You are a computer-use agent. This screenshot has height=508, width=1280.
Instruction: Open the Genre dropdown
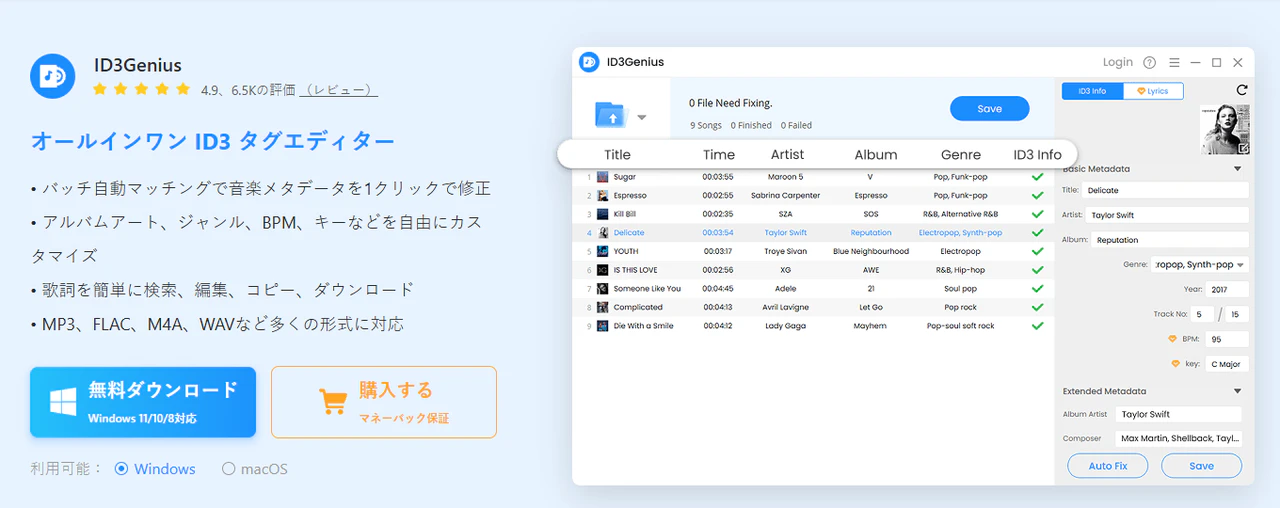click(x=1200, y=265)
